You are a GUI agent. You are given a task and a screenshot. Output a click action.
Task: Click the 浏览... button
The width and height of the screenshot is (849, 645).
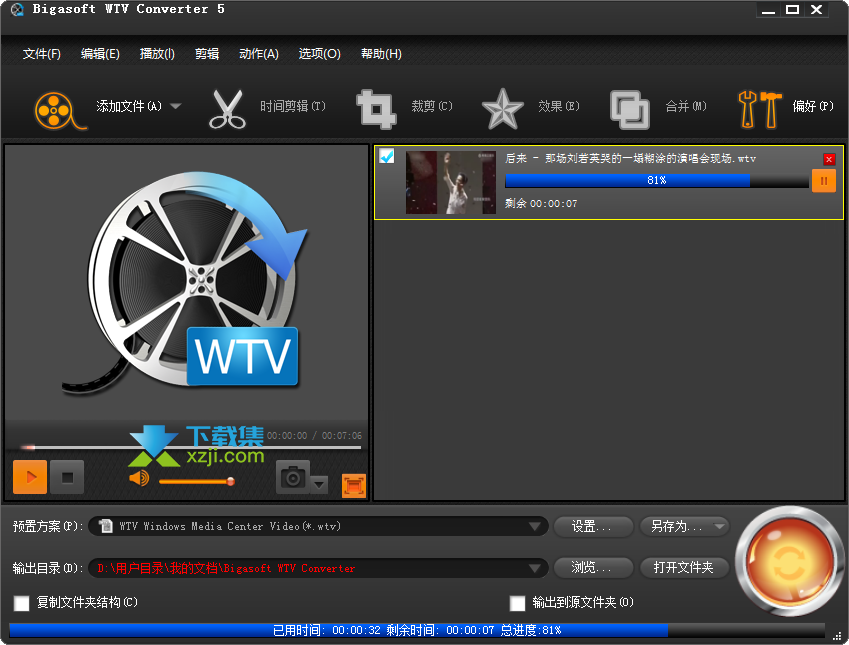pos(593,568)
